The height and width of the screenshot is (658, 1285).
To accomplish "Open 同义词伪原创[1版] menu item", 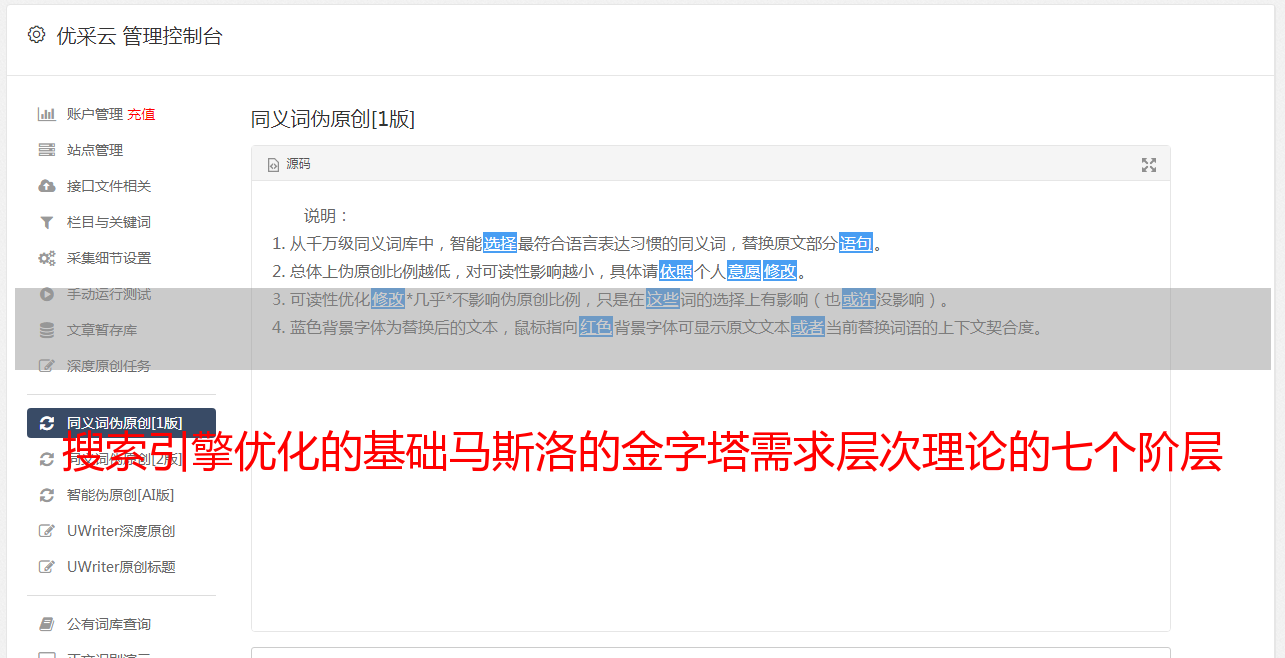I will coord(121,423).
